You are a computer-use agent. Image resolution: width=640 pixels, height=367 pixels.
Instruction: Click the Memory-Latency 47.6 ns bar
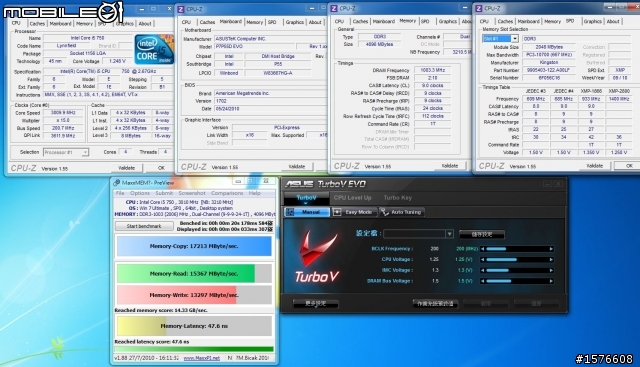(x=194, y=326)
